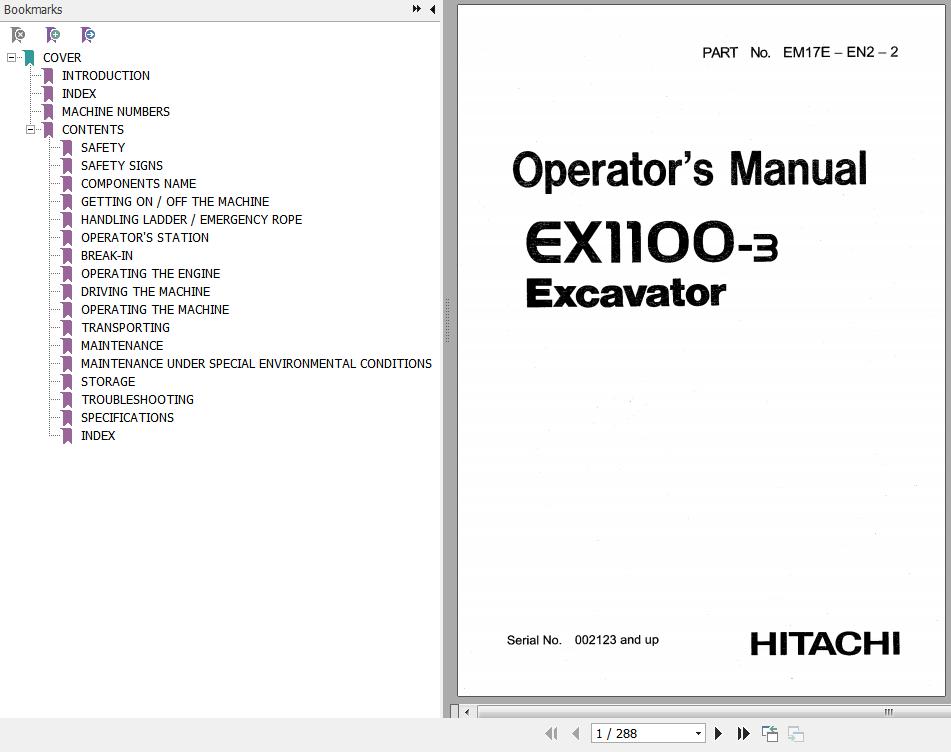Go to next page arrow
The width and height of the screenshot is (951, 752).
click(x=719, y=734)
